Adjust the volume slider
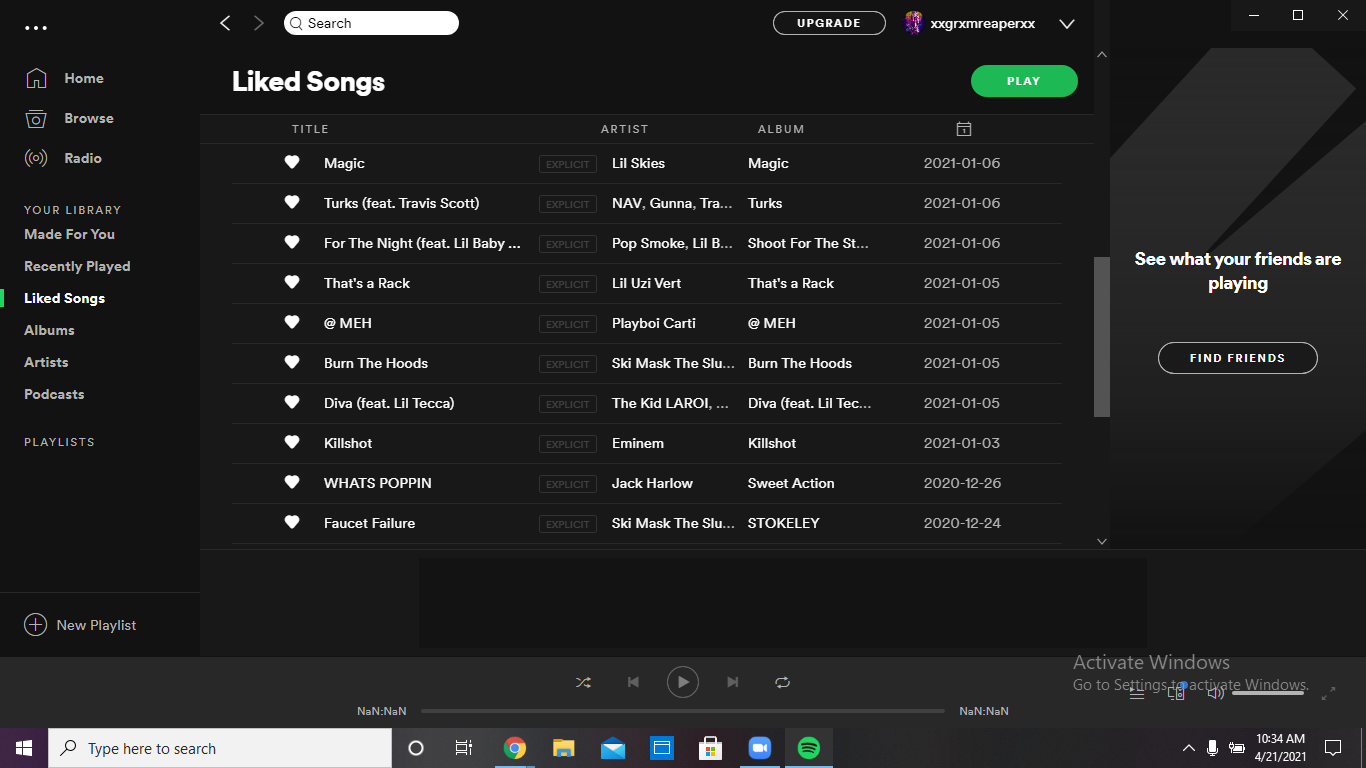The image size is (1366, 768). 1267,693
